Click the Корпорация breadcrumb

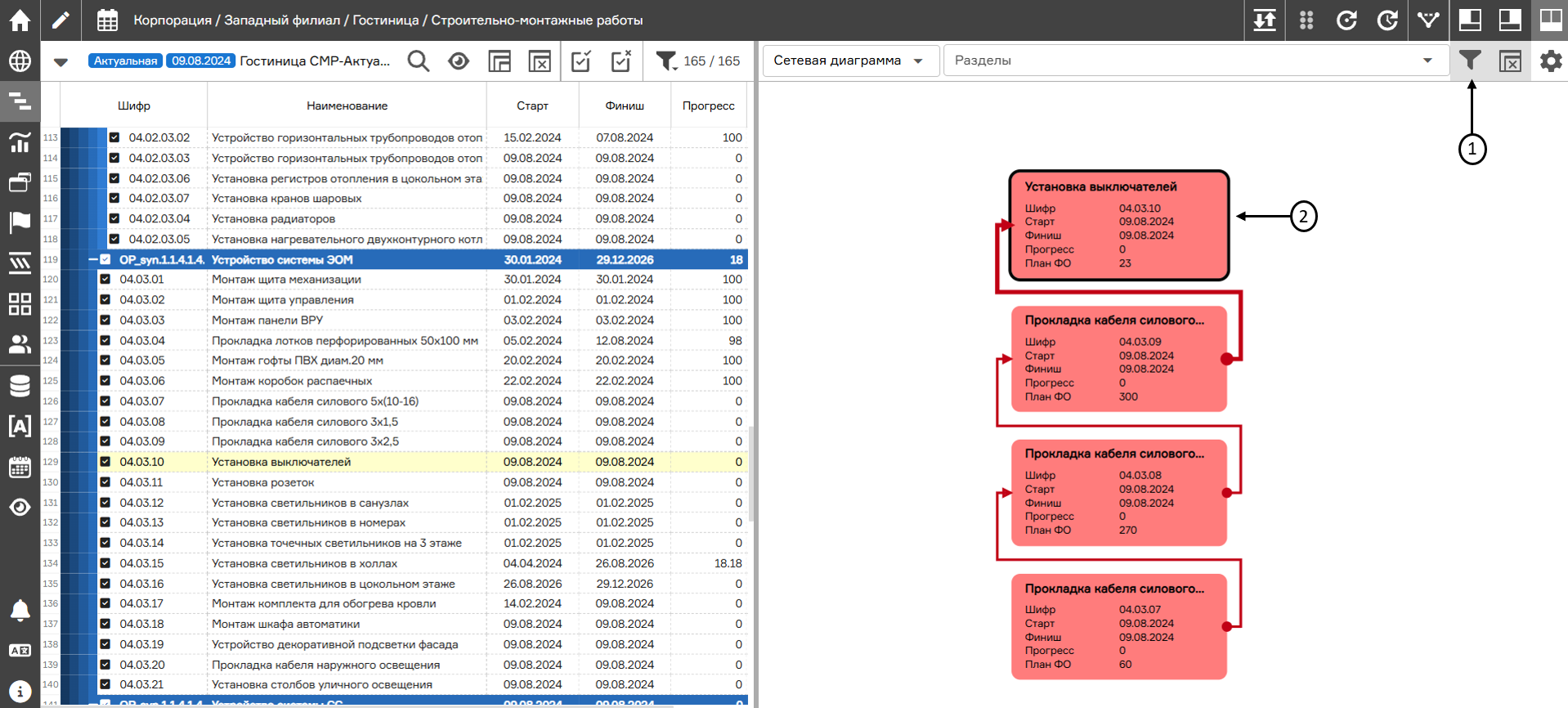pyautogui.click(x=172, y=20)
